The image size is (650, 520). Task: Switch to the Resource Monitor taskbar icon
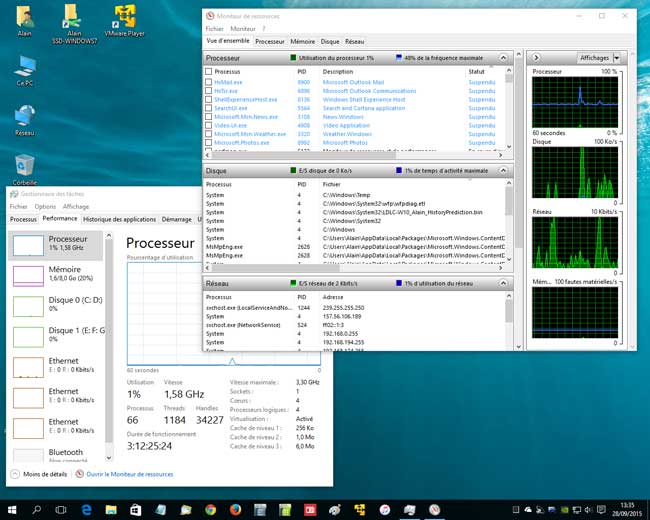[434, 510]
